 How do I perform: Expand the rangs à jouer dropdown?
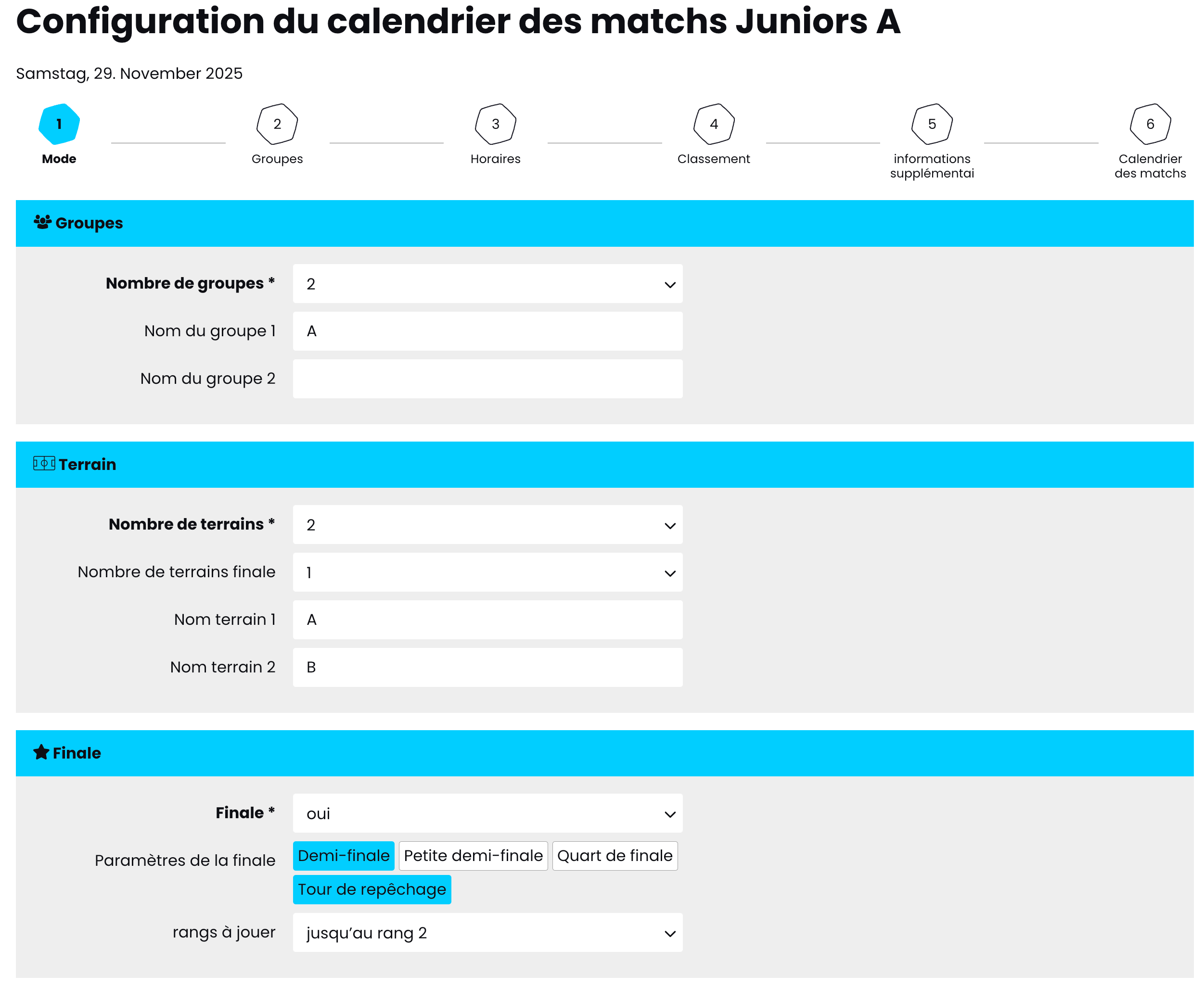[x=487, y=932]
